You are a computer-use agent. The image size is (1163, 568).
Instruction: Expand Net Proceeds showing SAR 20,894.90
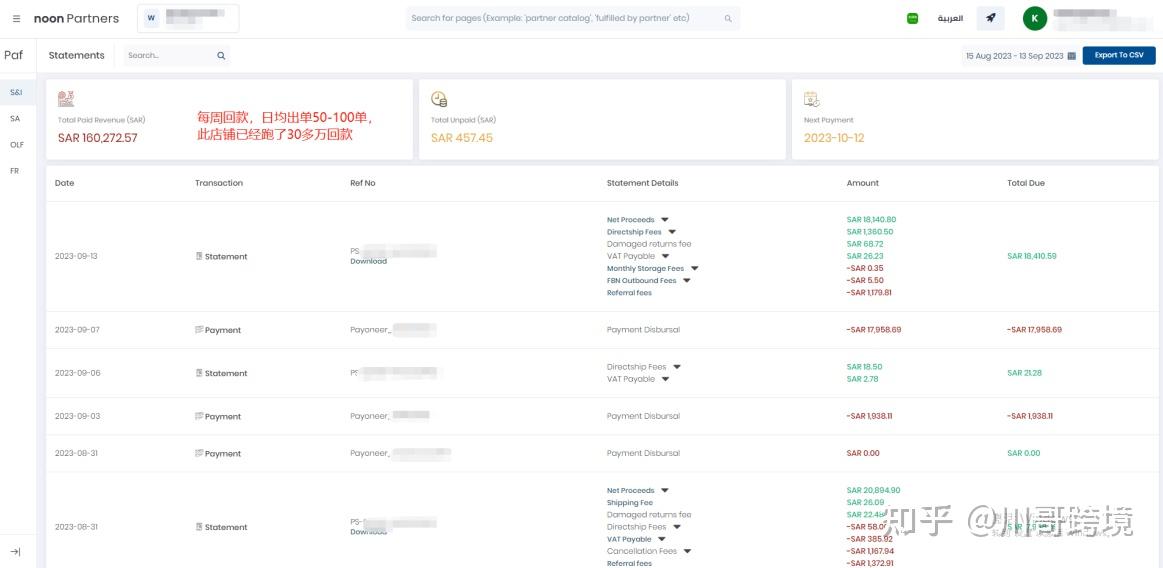(x=665, y=490)
